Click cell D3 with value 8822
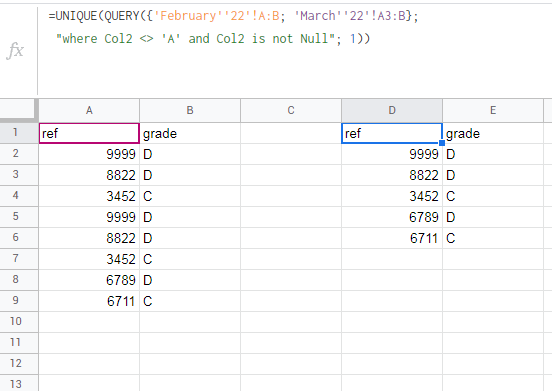This screenshot has width=552, height=391. [x=392, y=175]
